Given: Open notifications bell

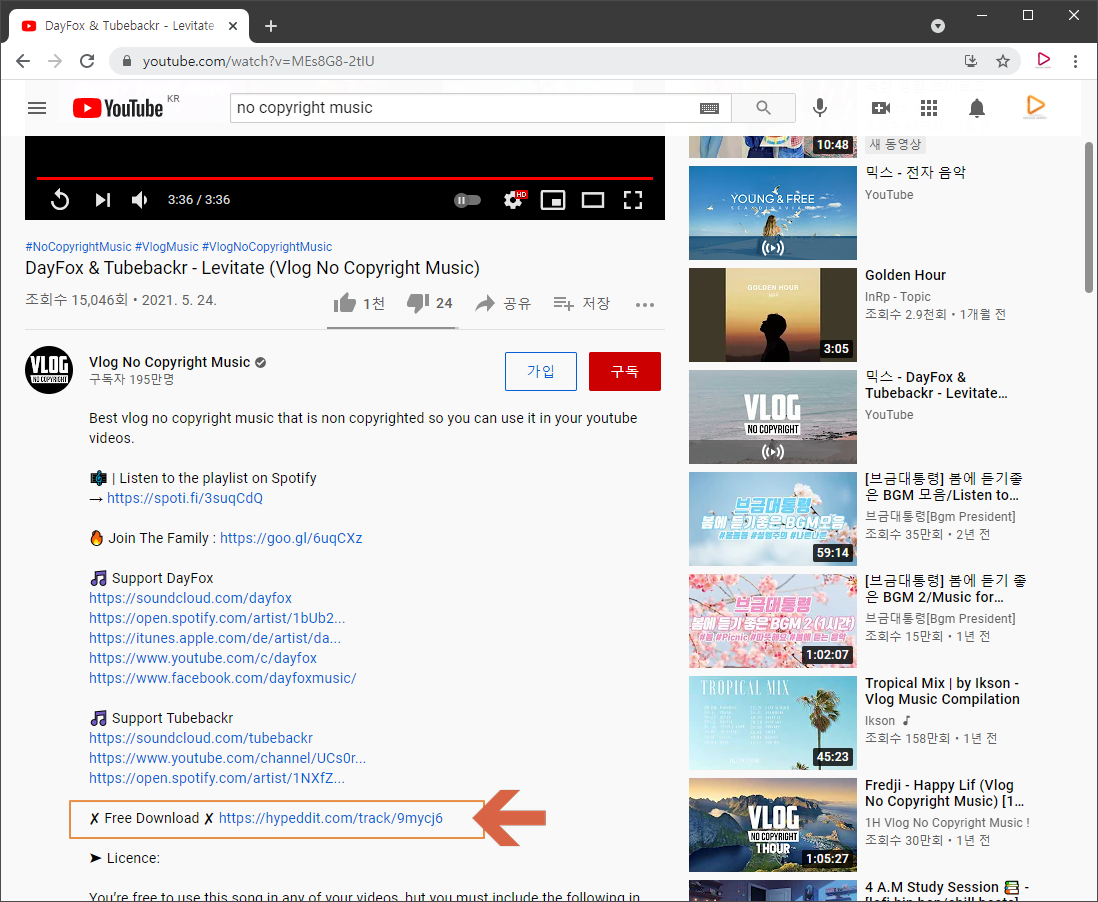Looking at the screenshot, I should tap(977, 108).
